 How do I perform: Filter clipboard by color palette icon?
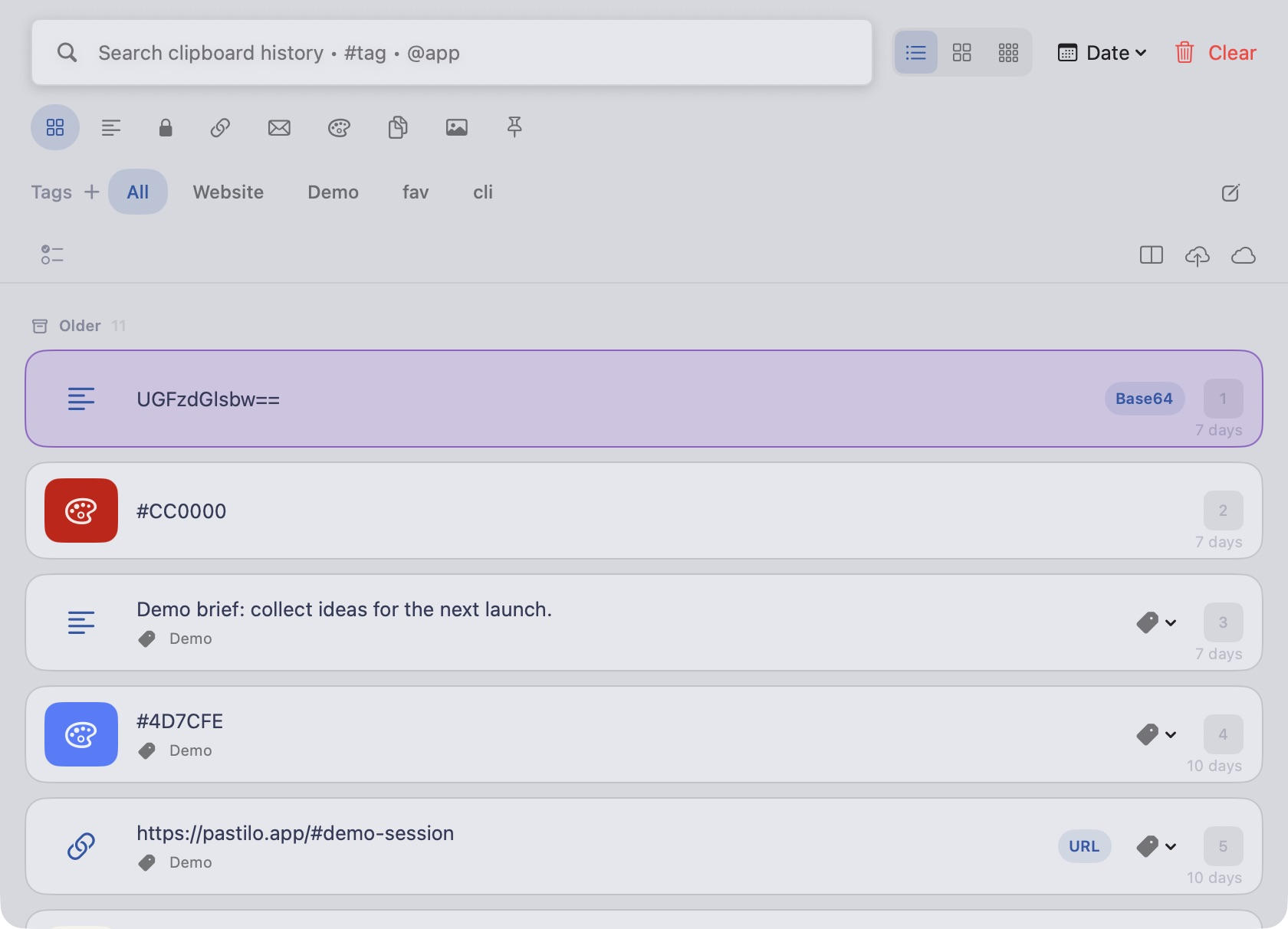[339, 127]
